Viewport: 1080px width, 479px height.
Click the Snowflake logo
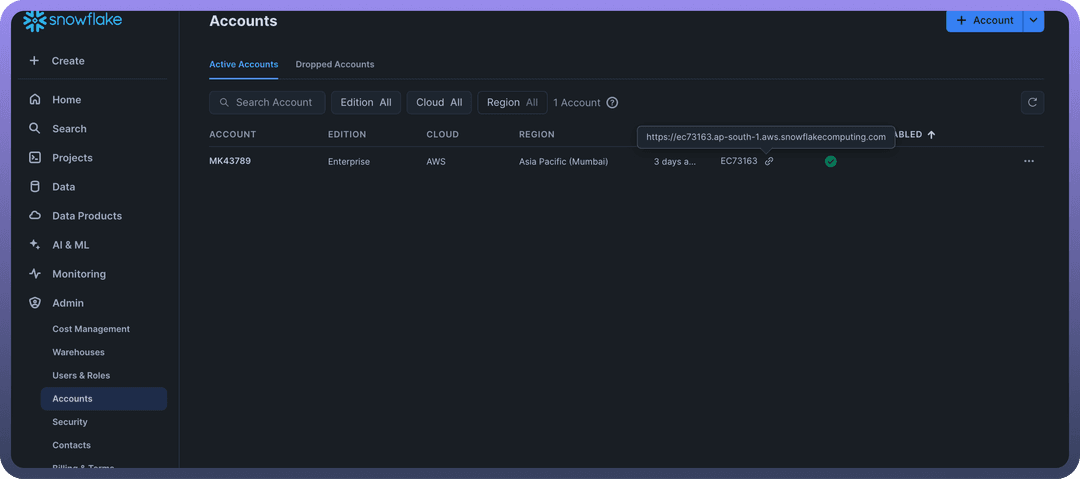coord(72,21)
